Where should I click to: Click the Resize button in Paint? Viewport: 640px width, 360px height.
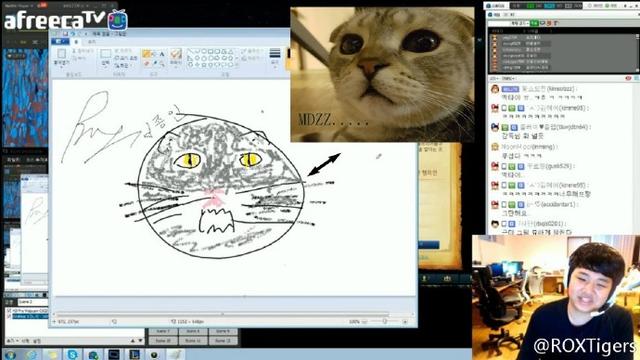[126, 58]
